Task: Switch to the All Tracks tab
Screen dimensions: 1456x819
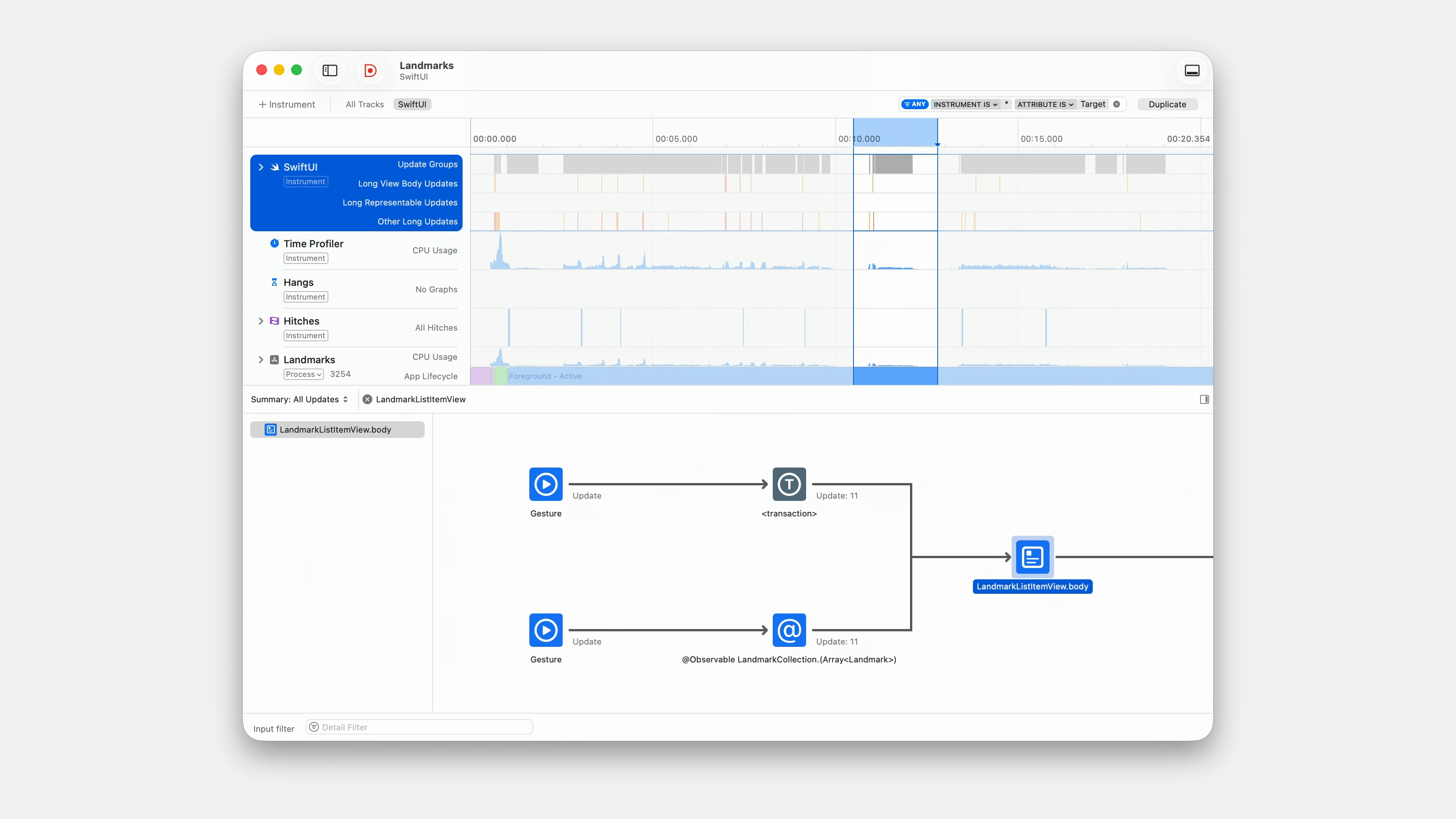Action: pyautogui.click(x=364, y=104)
